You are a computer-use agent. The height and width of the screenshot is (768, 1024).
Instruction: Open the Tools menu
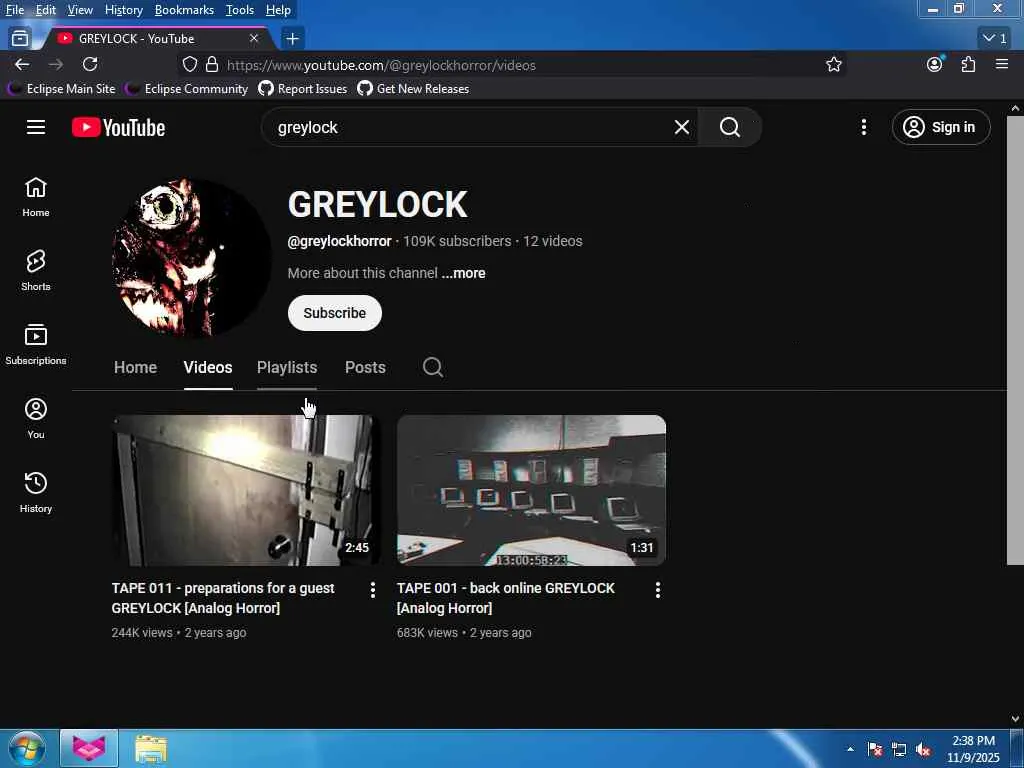click(240, 10)
